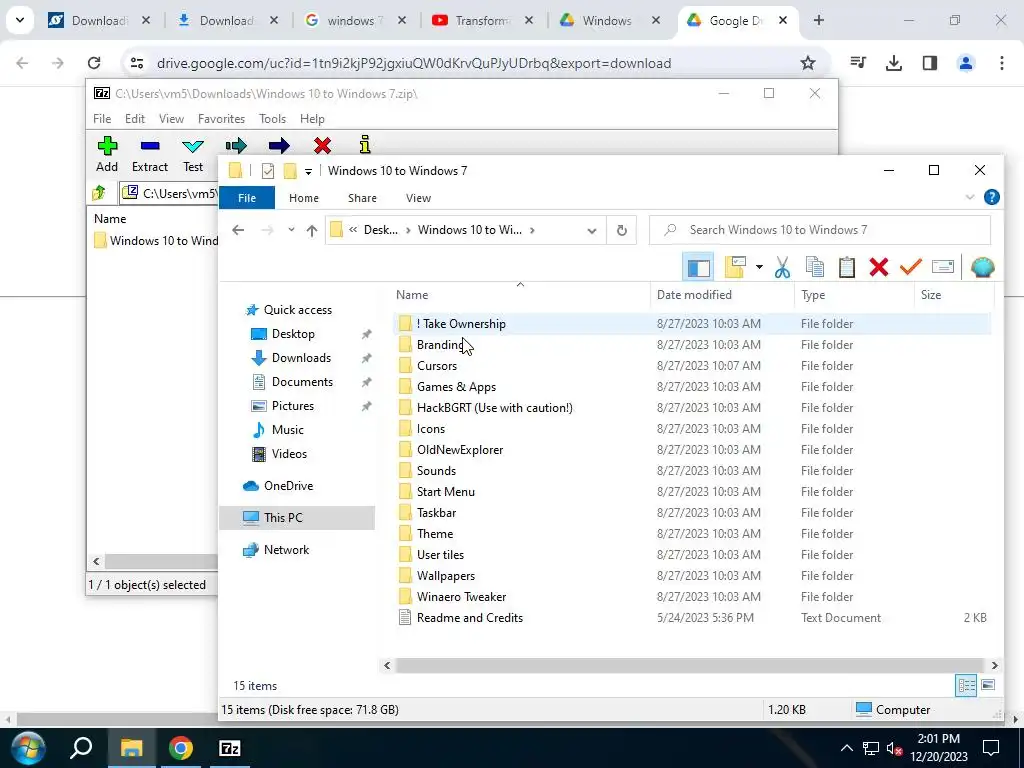
Task: Click the Explorer refresh button
Action: [622, 231]
